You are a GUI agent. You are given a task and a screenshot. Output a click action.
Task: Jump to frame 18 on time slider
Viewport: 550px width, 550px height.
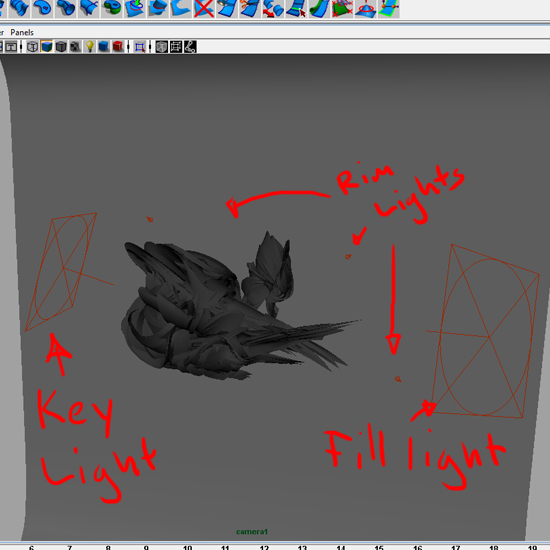click(494, 547)
